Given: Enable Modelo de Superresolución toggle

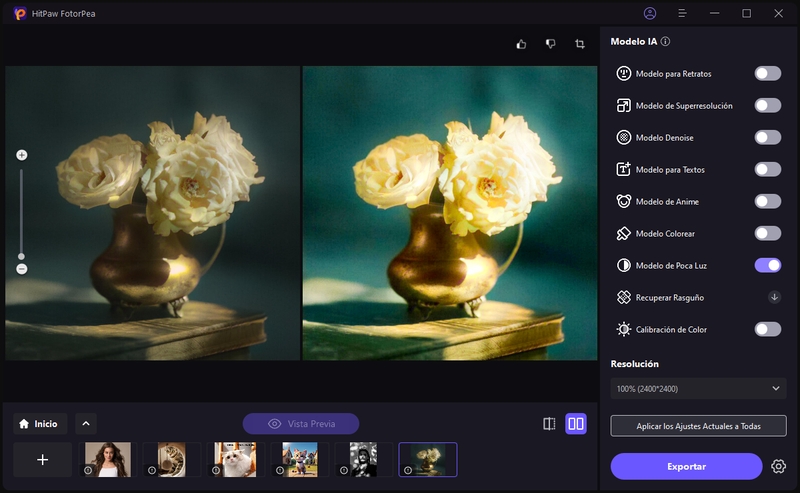Looking at the screenshot, I should tap(768, 106).
